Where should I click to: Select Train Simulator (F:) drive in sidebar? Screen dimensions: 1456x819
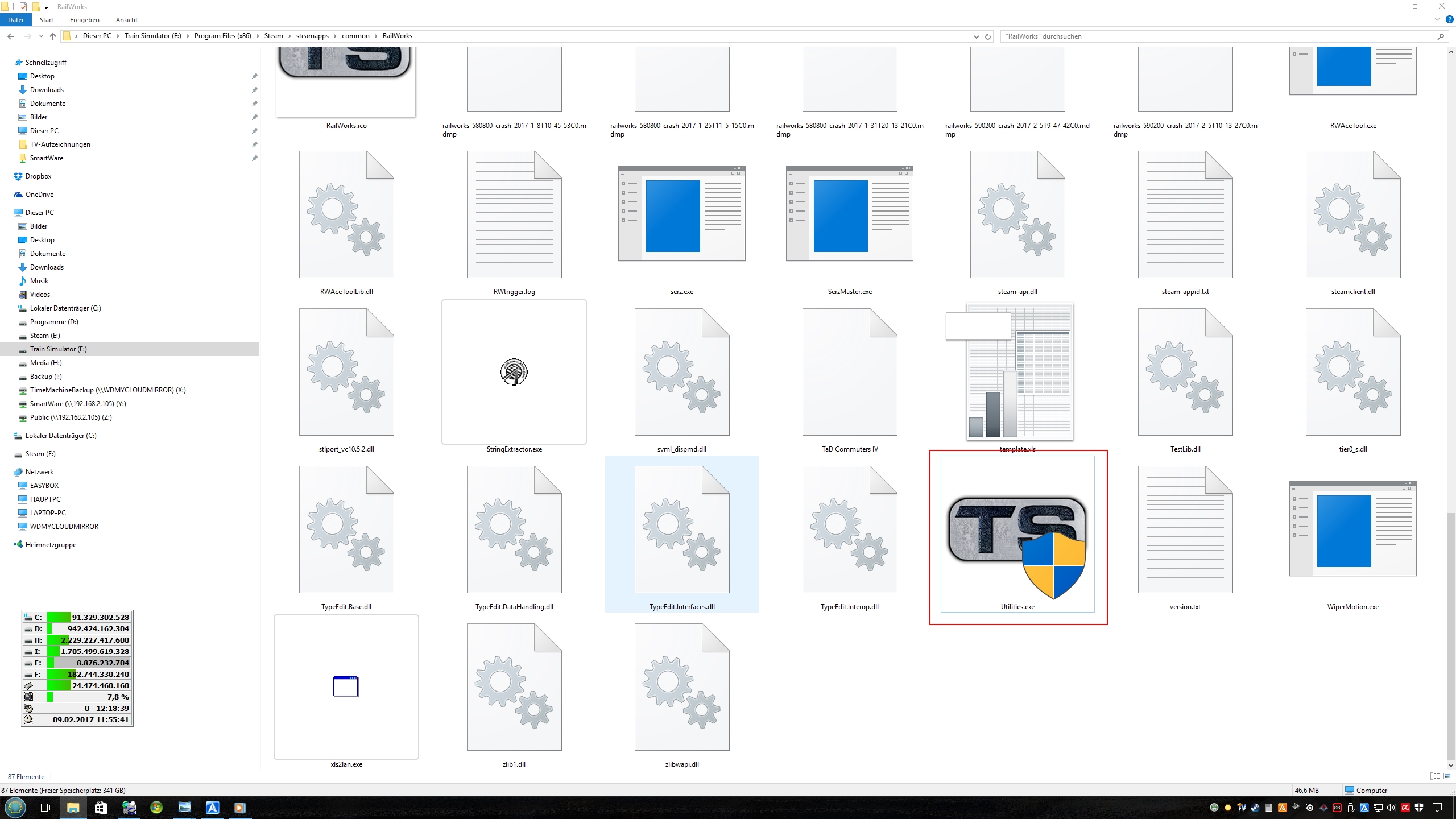58,349
